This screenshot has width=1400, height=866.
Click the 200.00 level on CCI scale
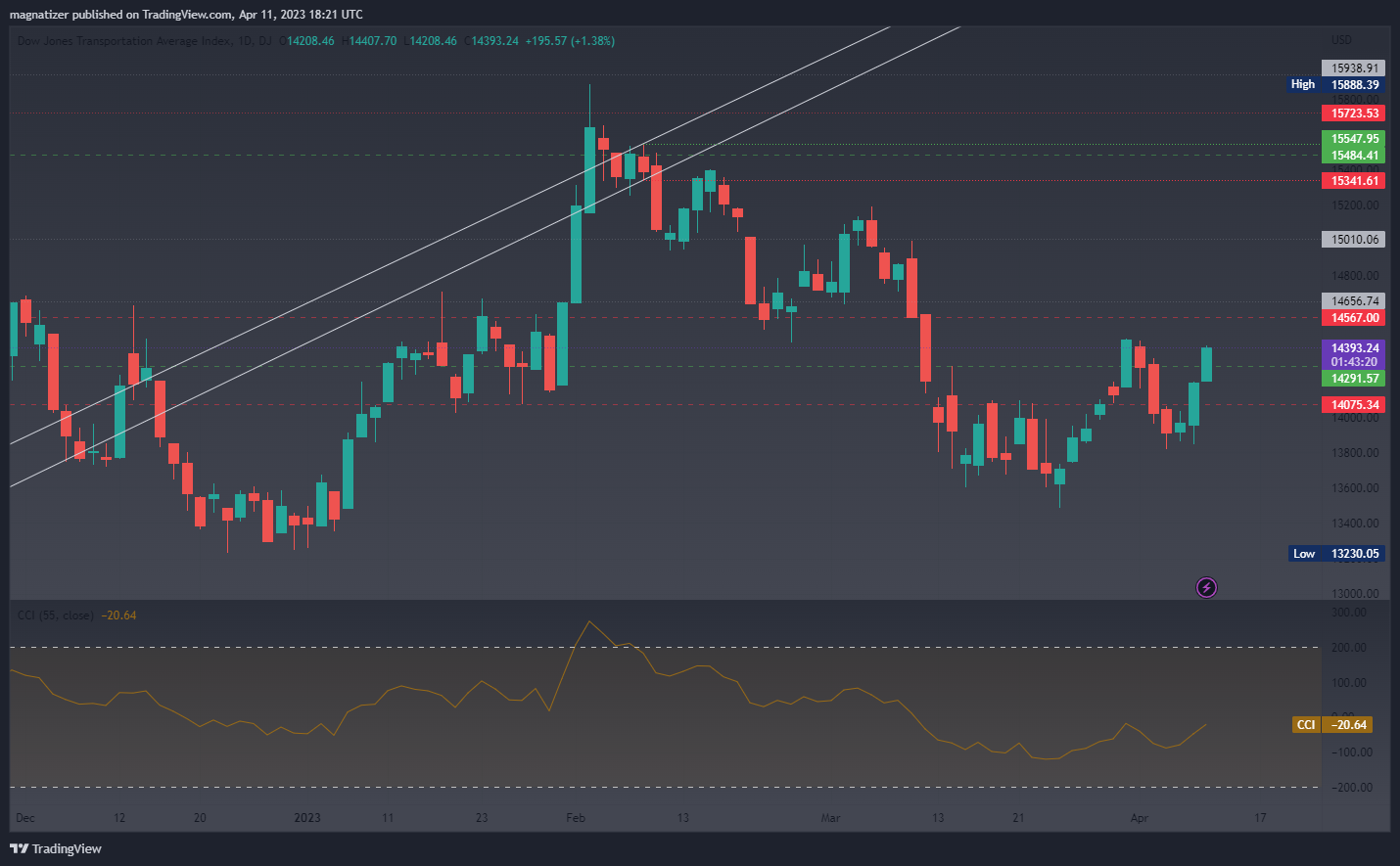[1349, 648]
